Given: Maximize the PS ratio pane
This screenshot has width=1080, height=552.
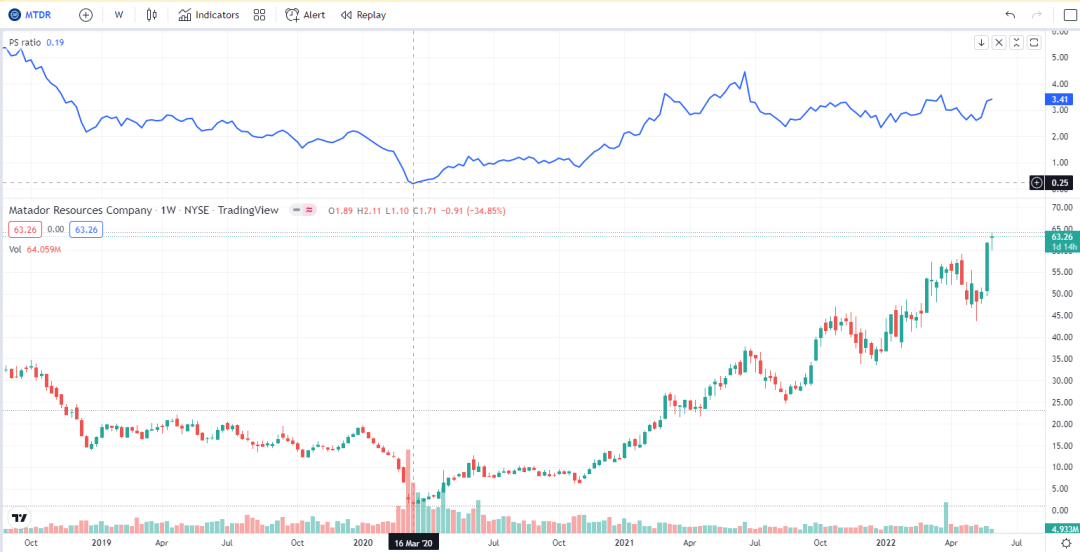Looking at the screenshot, I should 1034,43.
